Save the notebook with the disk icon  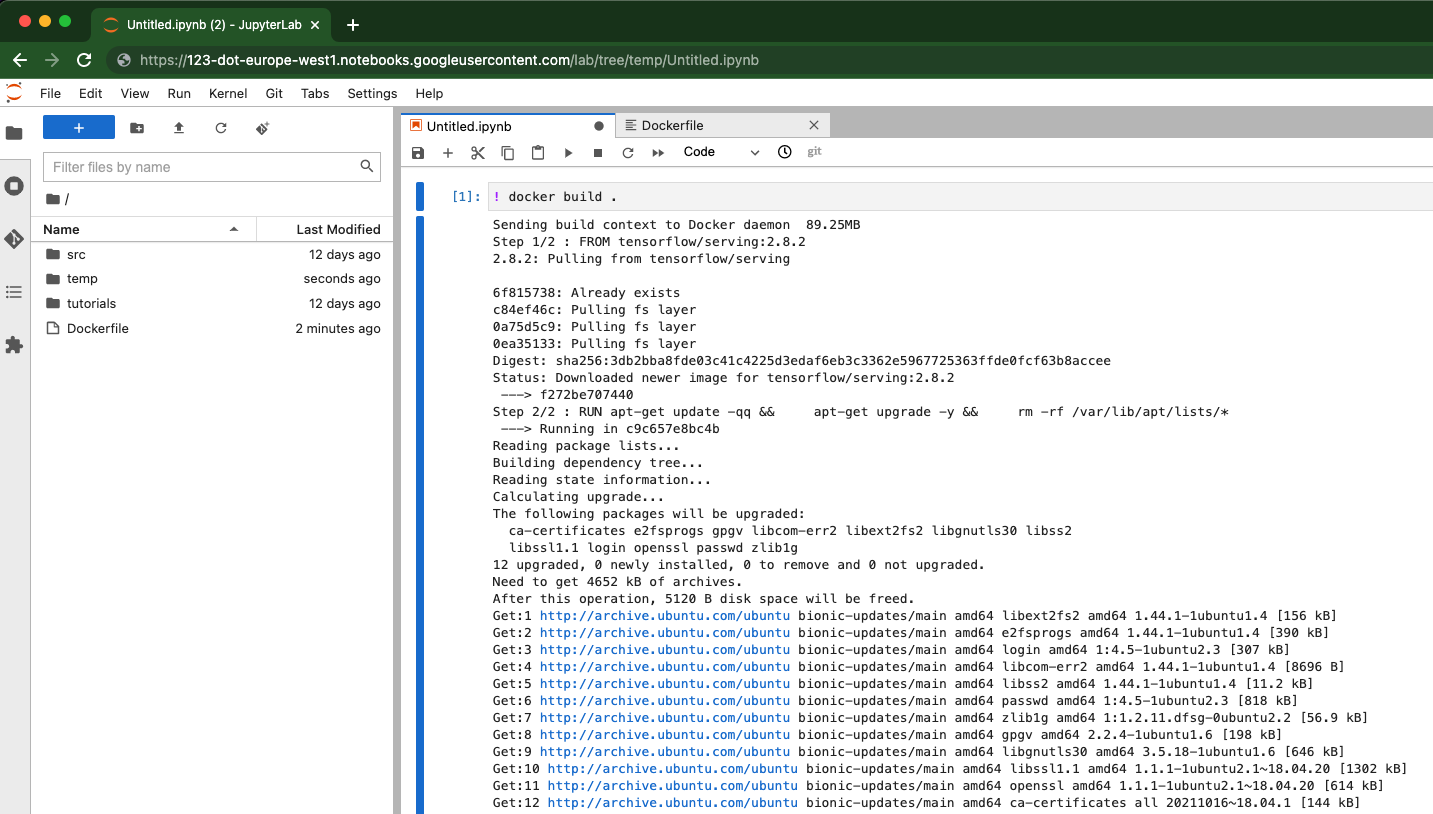[418, 153]
